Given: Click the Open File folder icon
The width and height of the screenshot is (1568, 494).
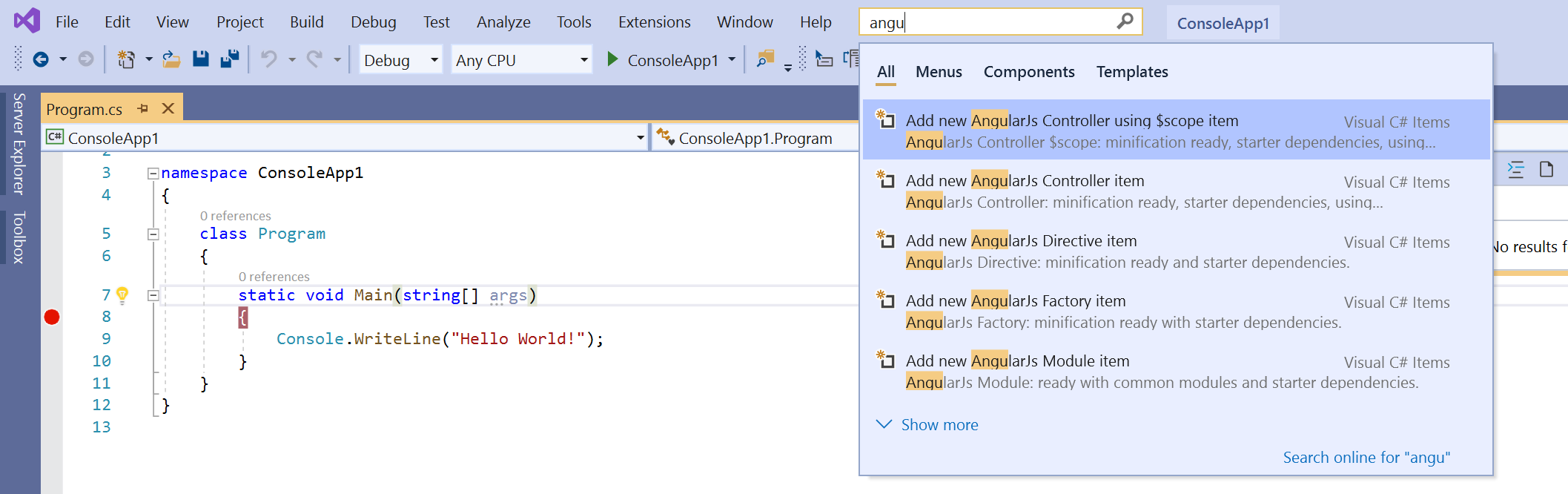Looking at the screenshot, I should pyautogui.click(x=172, y=59).
